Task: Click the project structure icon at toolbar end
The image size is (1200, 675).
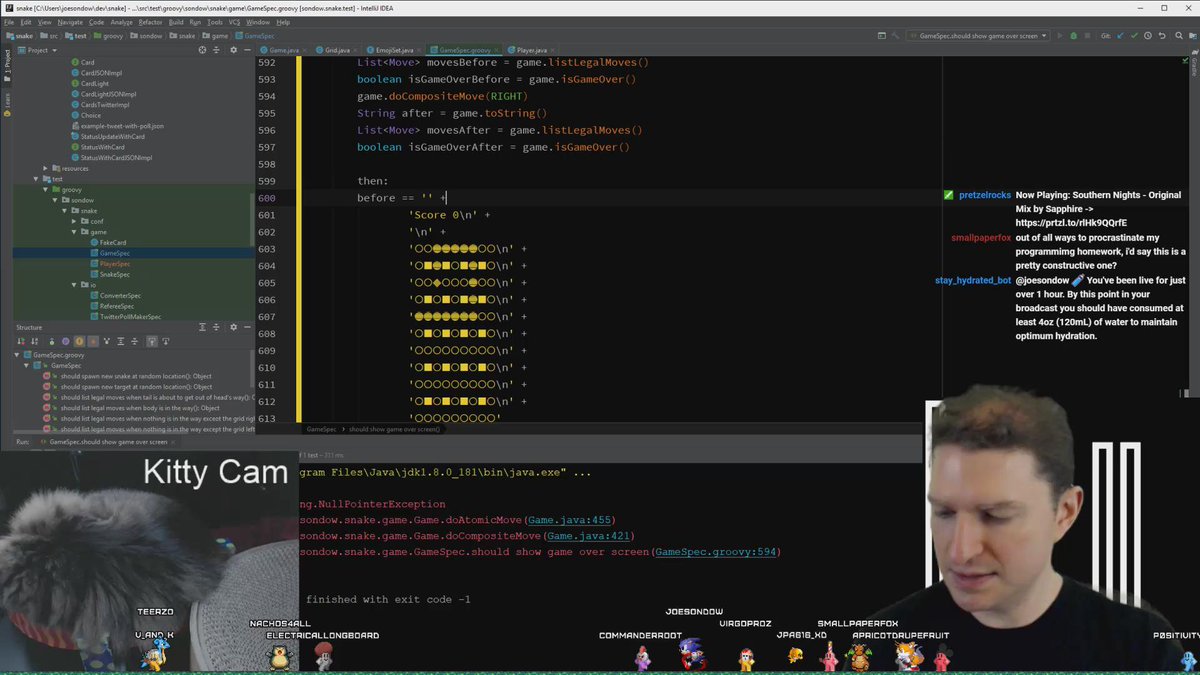Action: click(x=1193, y=36)
